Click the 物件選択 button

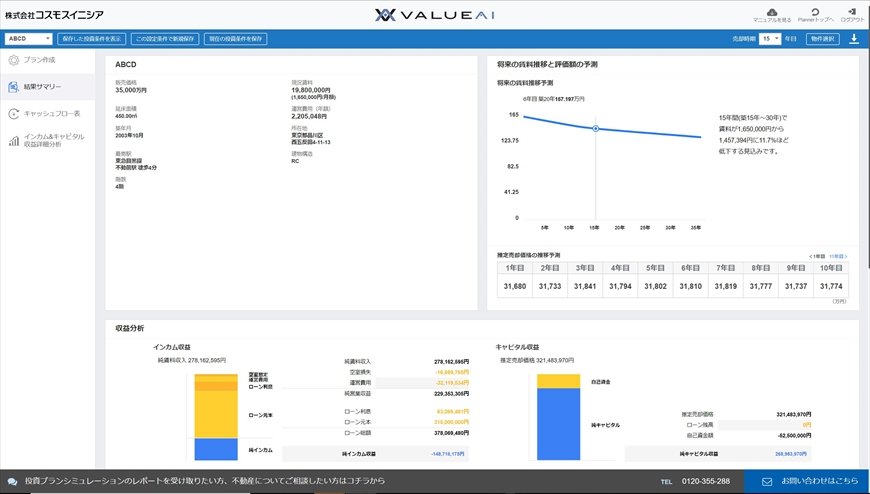pyautogui.click(x=824, y=39)
